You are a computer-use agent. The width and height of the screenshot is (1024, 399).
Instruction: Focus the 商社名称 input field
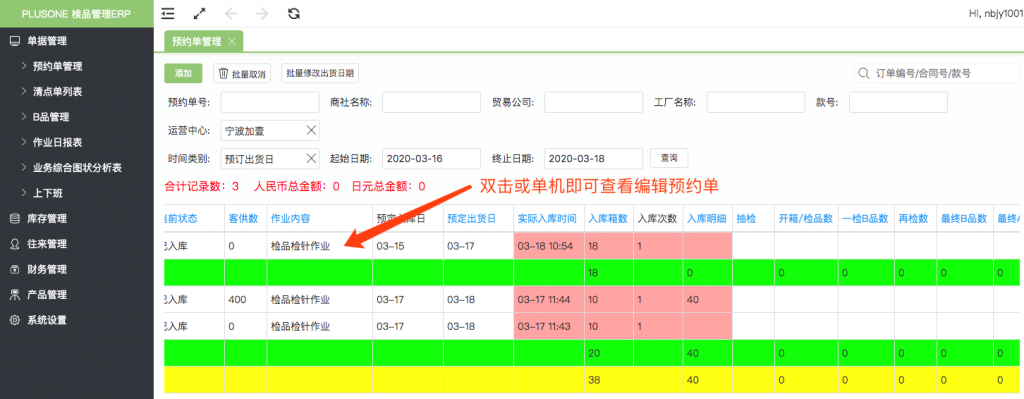[x=432, y=103]
